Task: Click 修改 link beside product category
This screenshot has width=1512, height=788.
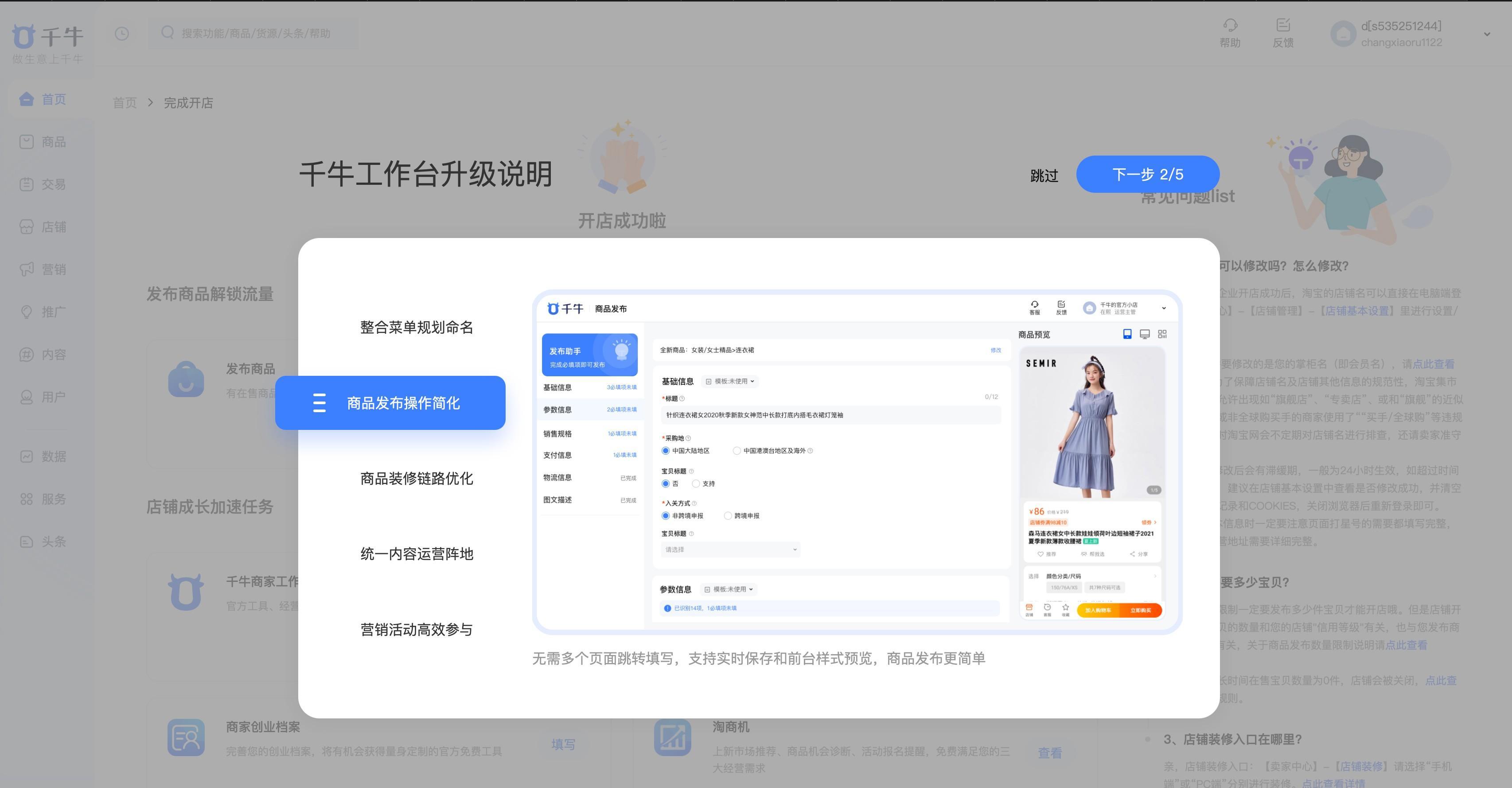Action: [995, 350]
